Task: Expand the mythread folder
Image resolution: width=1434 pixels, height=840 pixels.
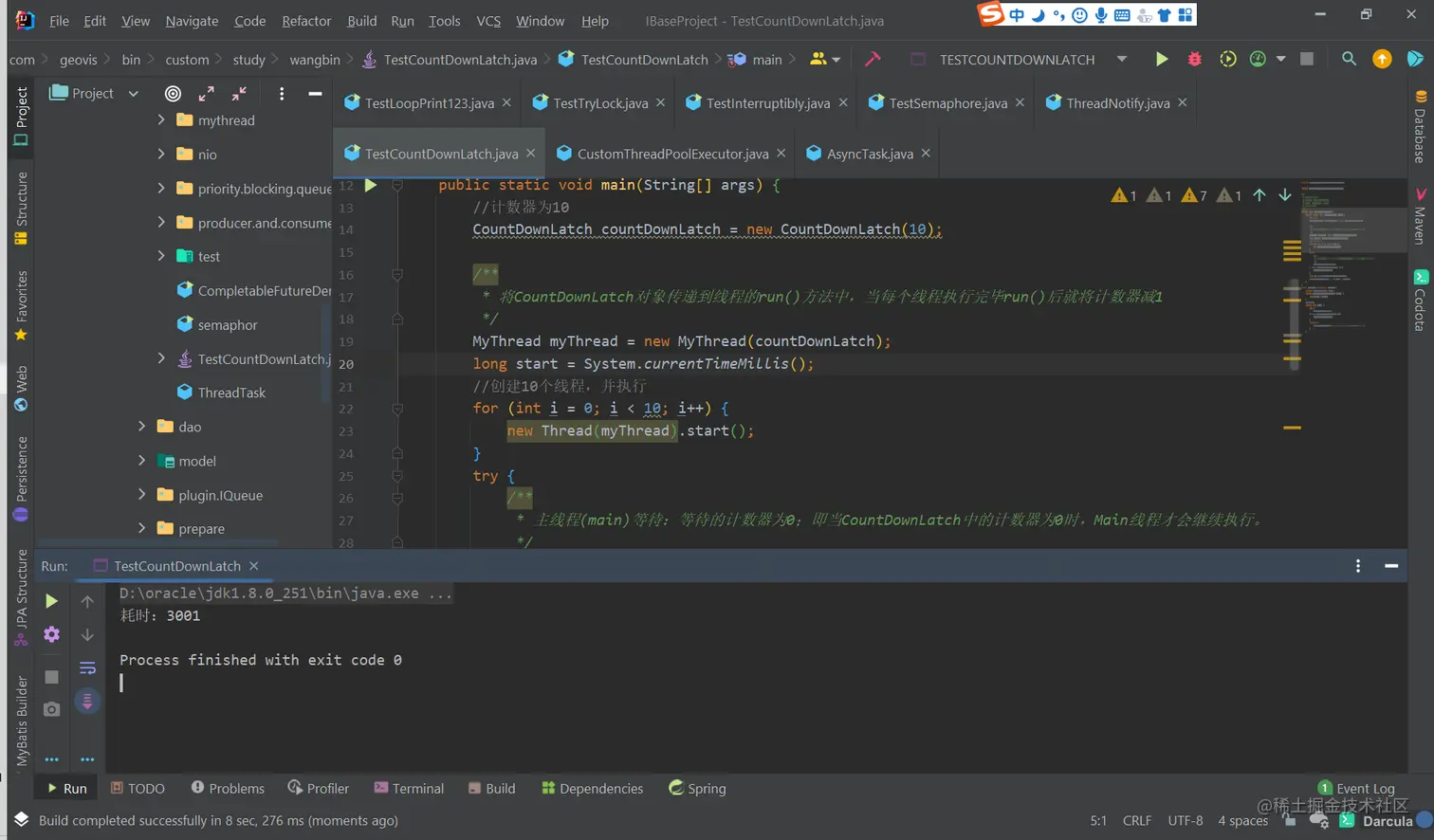Action: (x=161, y=120)
